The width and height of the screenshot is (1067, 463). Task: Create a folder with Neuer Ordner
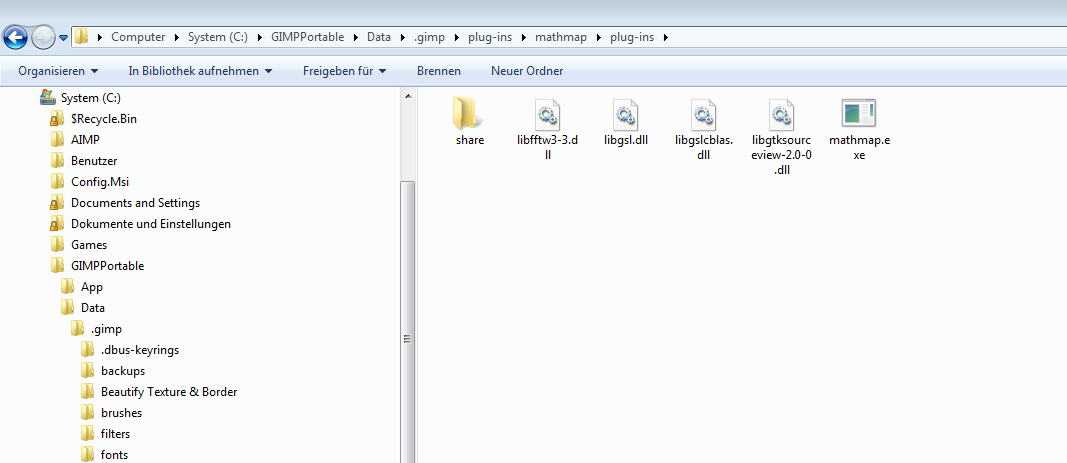(526, 71)
